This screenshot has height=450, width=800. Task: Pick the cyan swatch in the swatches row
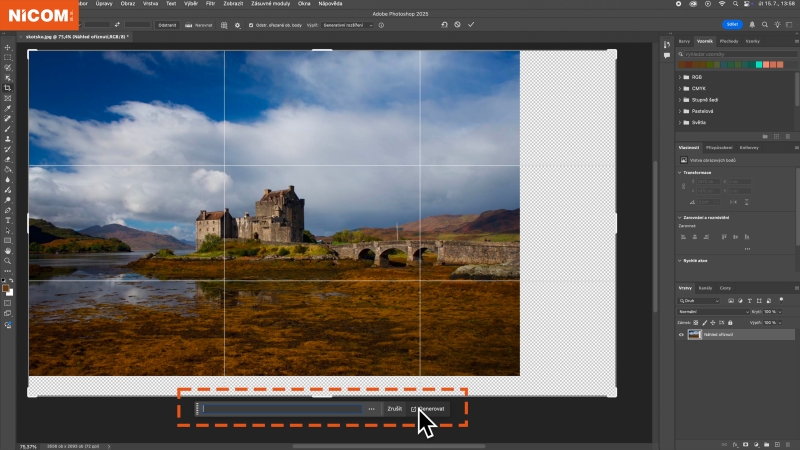click(x=759, y=64)
